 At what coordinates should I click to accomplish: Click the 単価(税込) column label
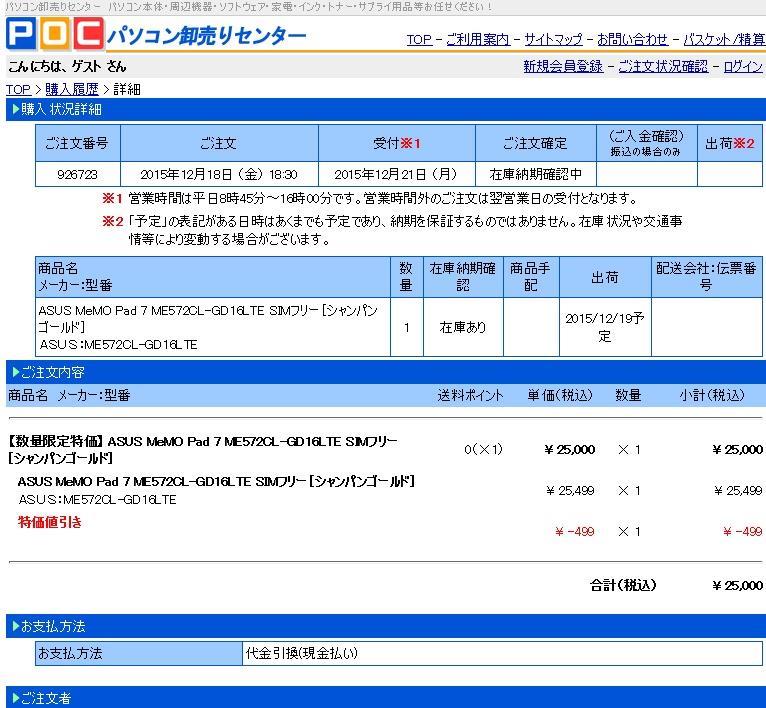point(560,395)
